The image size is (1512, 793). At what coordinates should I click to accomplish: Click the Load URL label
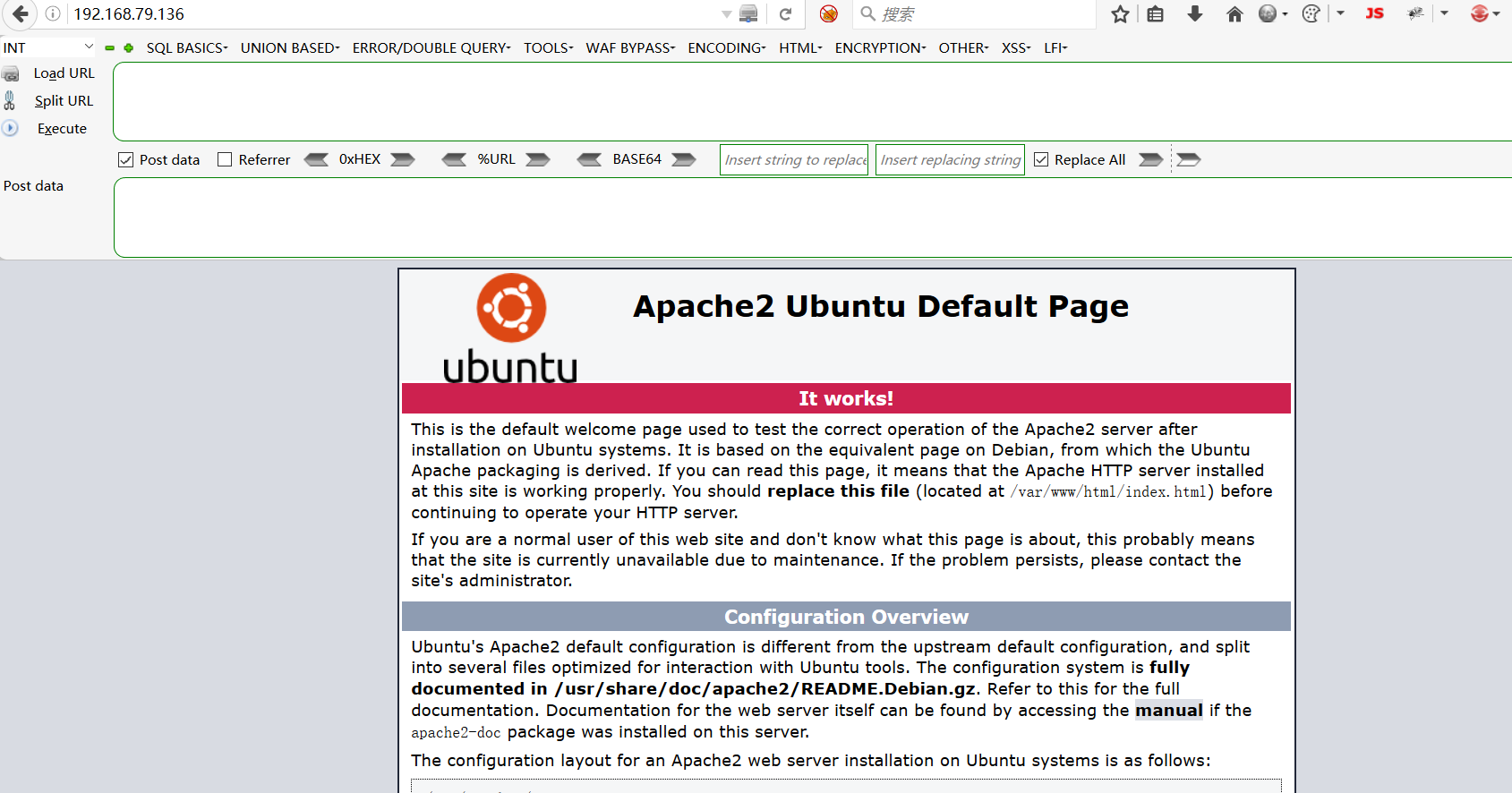64,73
